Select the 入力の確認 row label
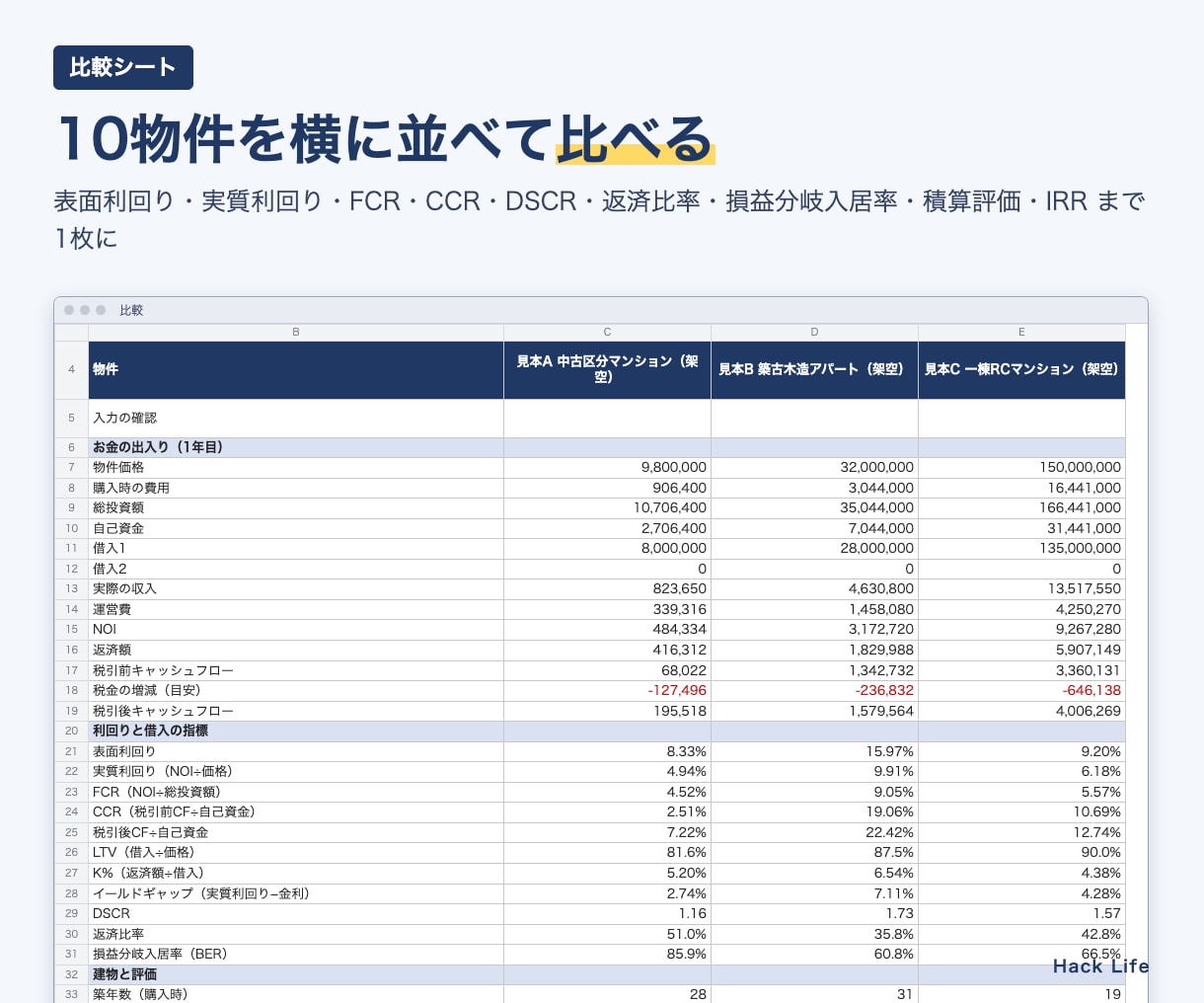This screenshot has height=1003, width=1204. point(125,418)
